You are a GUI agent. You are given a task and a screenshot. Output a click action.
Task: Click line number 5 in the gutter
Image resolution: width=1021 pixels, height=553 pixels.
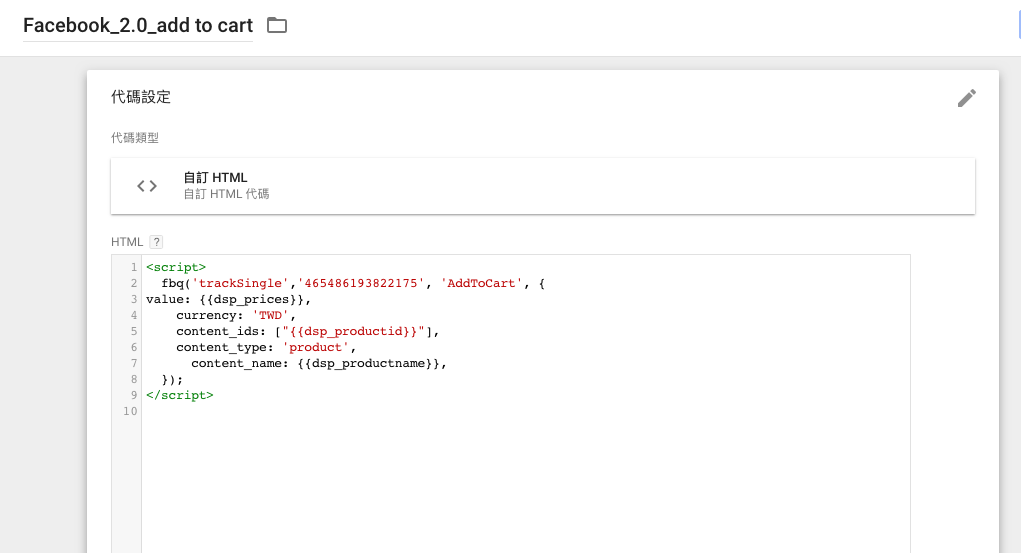(x=133, y=331)
